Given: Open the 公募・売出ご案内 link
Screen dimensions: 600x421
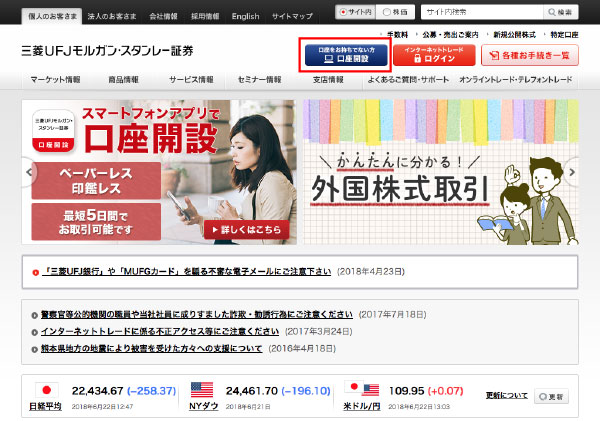Looking at the screenshot, I should pyautogui.click(x=450, y=35).
